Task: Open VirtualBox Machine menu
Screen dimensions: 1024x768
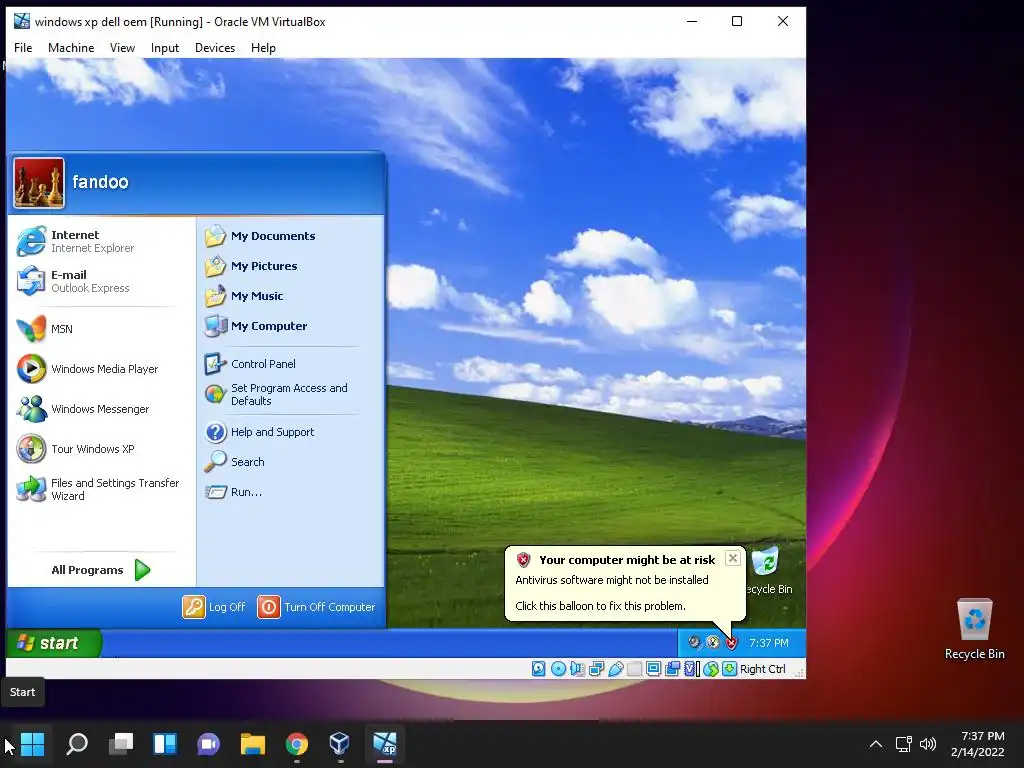Action: [71, 48]
